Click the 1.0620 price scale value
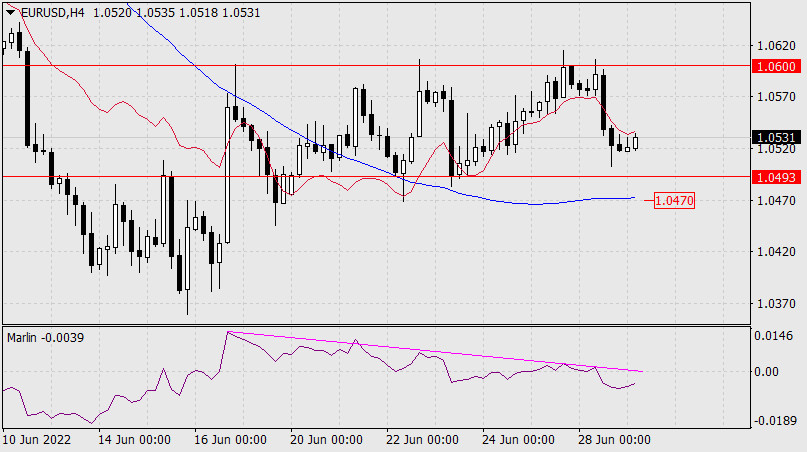This screenshot has height=452, width=807. [x=776, y=46]
